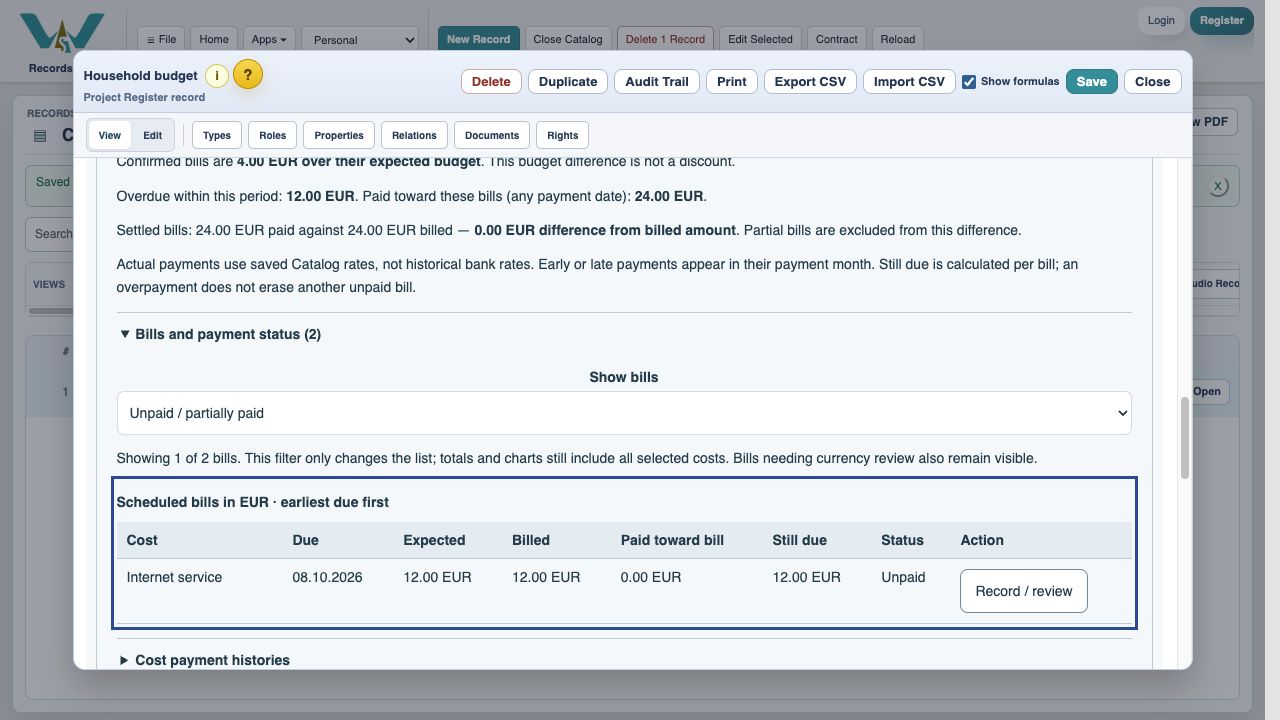Image resolution: width=1280 pixels, height=720 pixels.
Task: Click the dialog's vertical scrollbar thumb
Action: (x=1185, y=438)
